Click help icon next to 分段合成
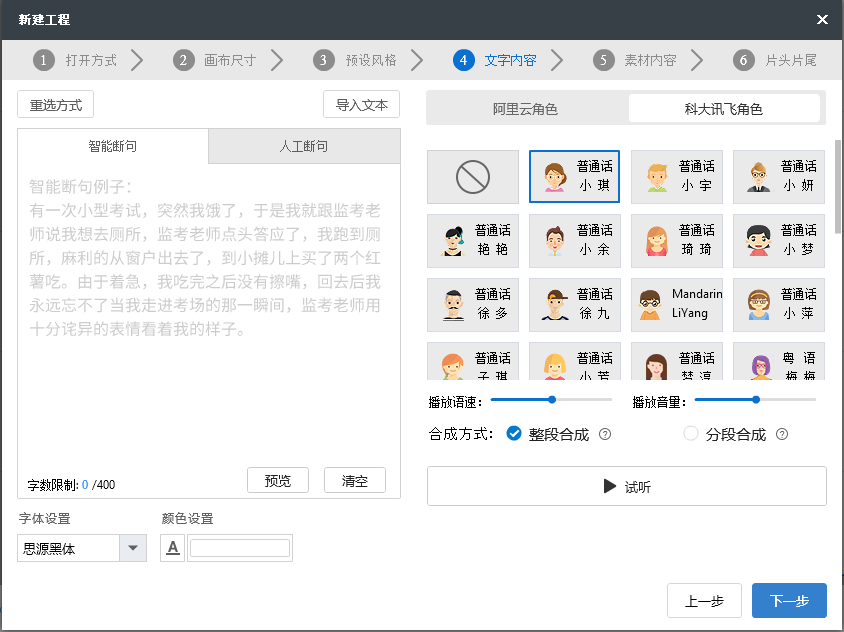 click(782, 434)
